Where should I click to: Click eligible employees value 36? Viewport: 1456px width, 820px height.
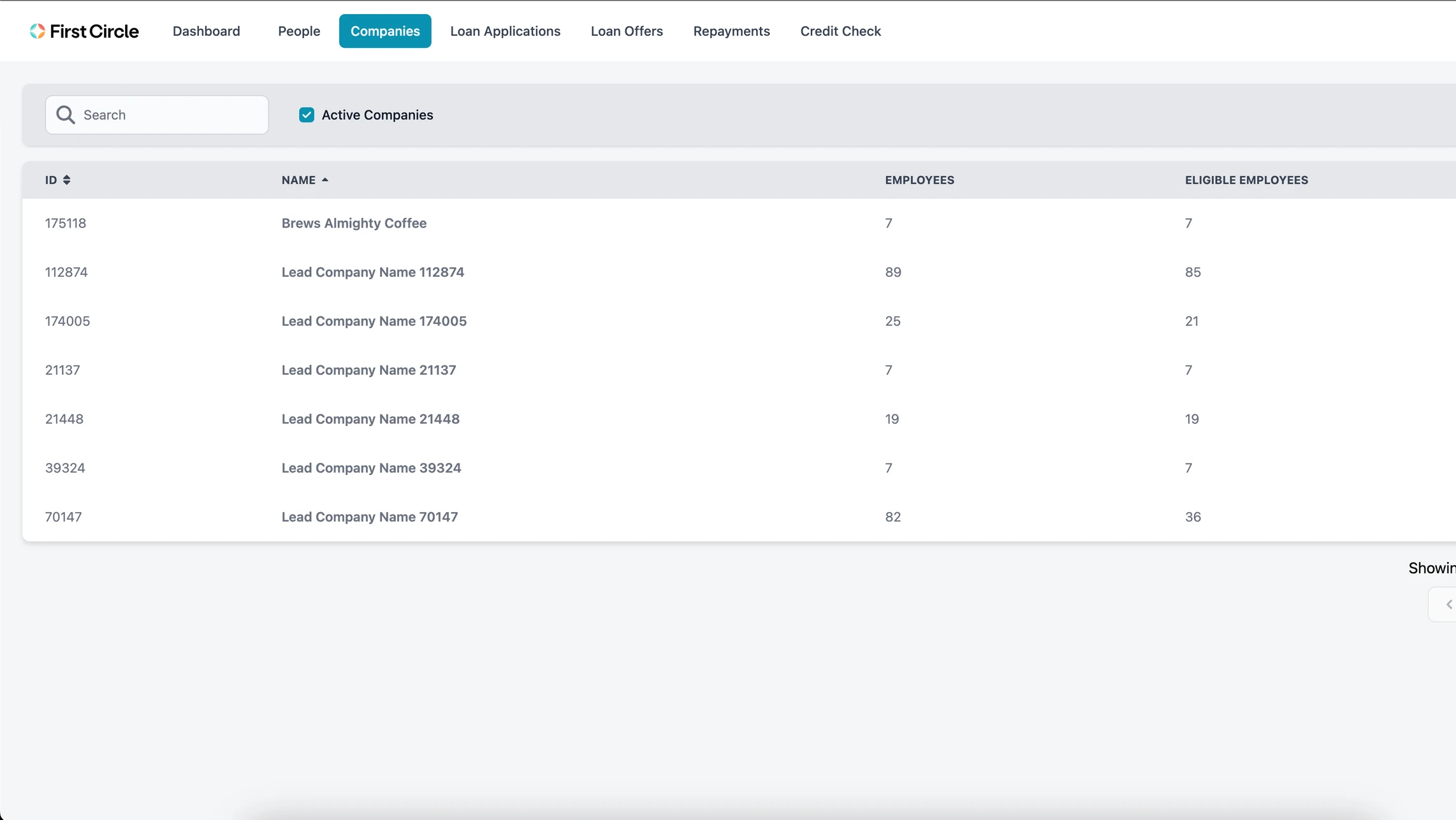[1193, 517]
